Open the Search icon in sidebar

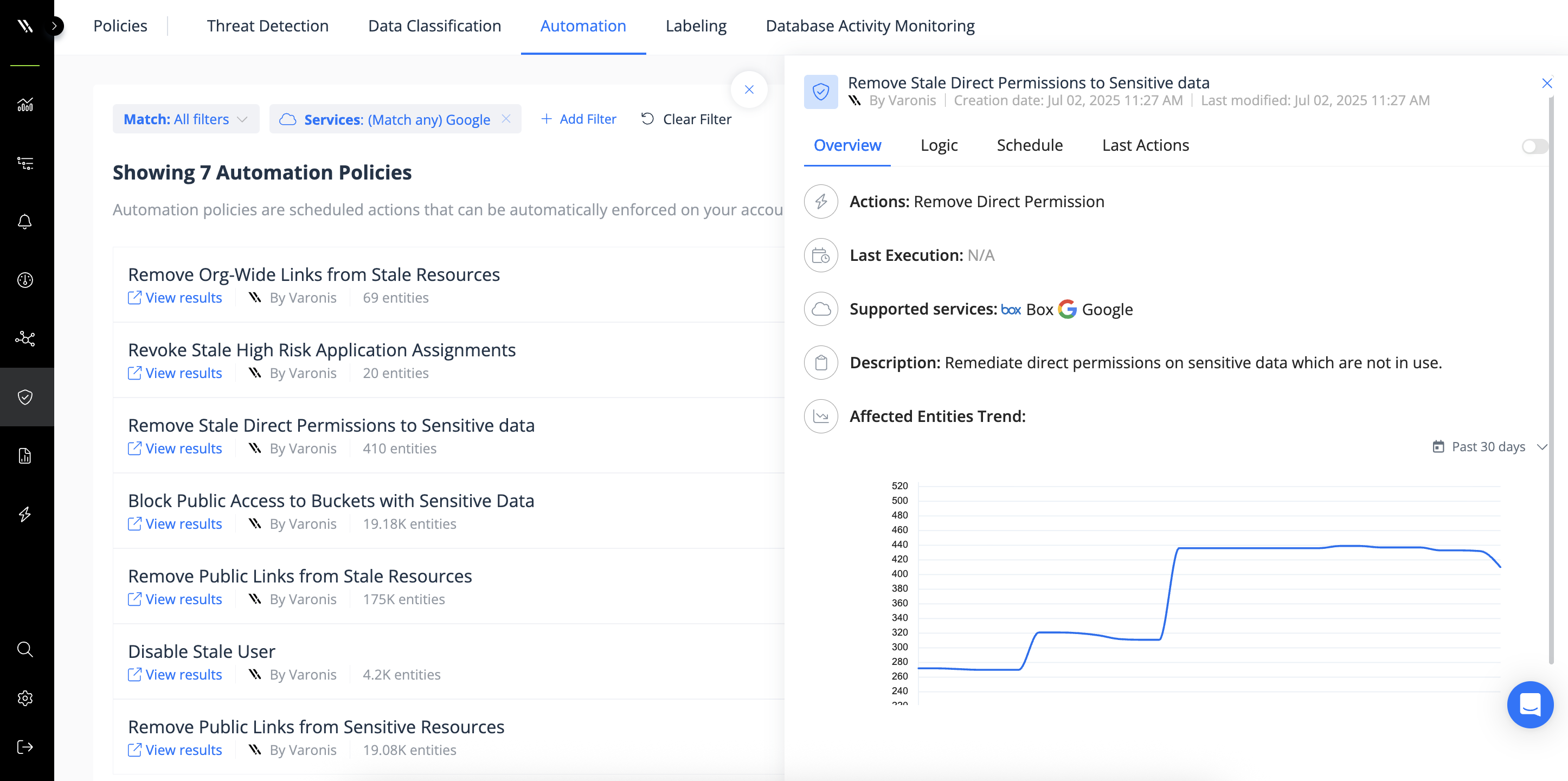click(25, 650)
